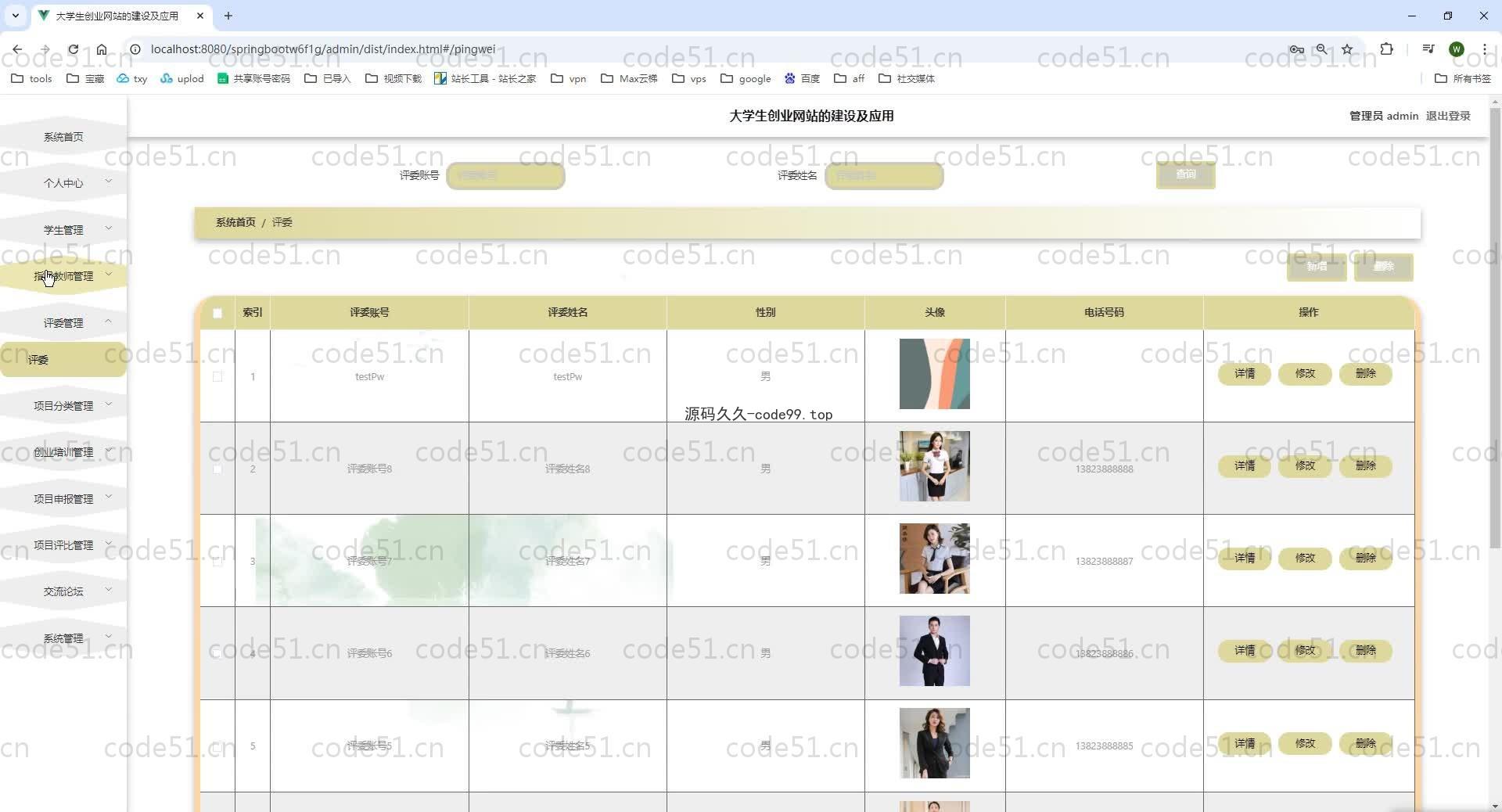Expand the 项目申报管理 sidebar menu

coord(63,498)
